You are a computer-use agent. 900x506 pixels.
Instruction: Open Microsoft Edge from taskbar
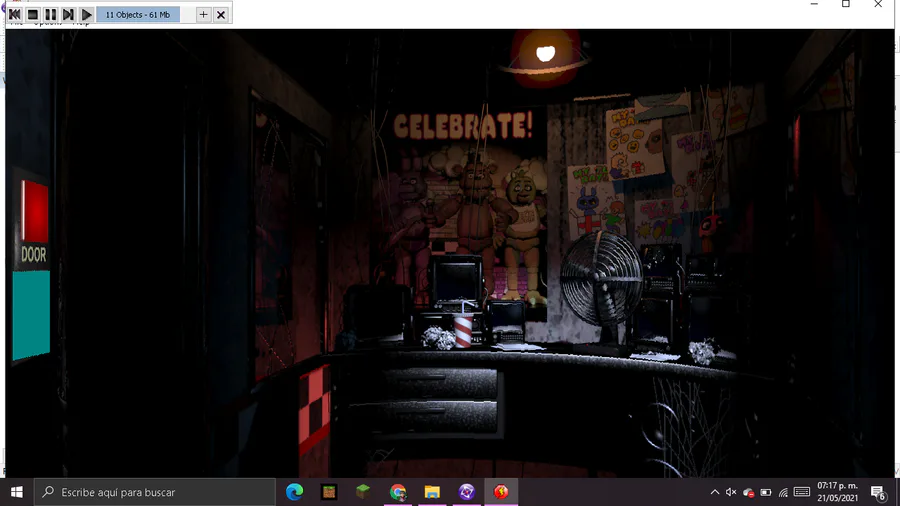(x=294, y=492)
